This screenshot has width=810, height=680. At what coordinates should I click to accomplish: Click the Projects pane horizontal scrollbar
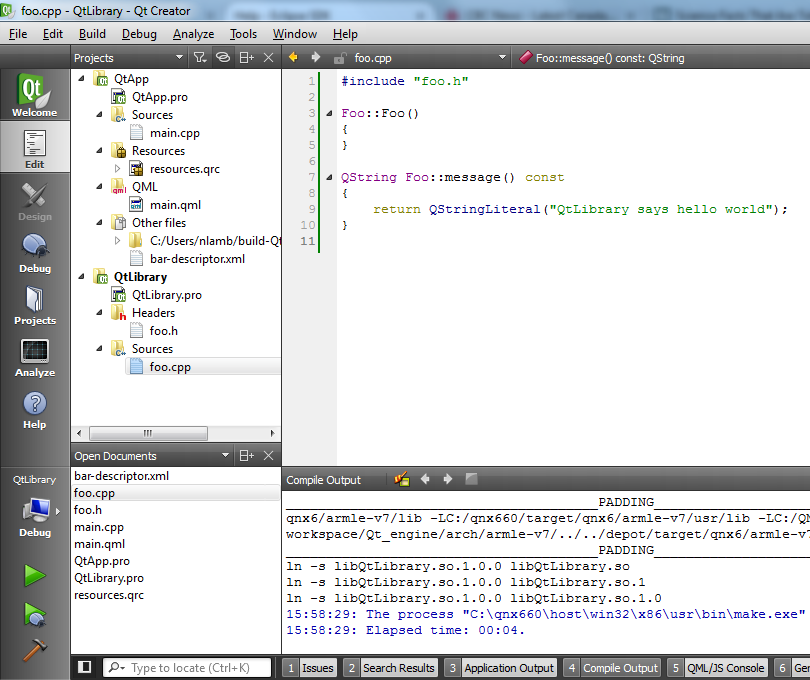[146, 433]
